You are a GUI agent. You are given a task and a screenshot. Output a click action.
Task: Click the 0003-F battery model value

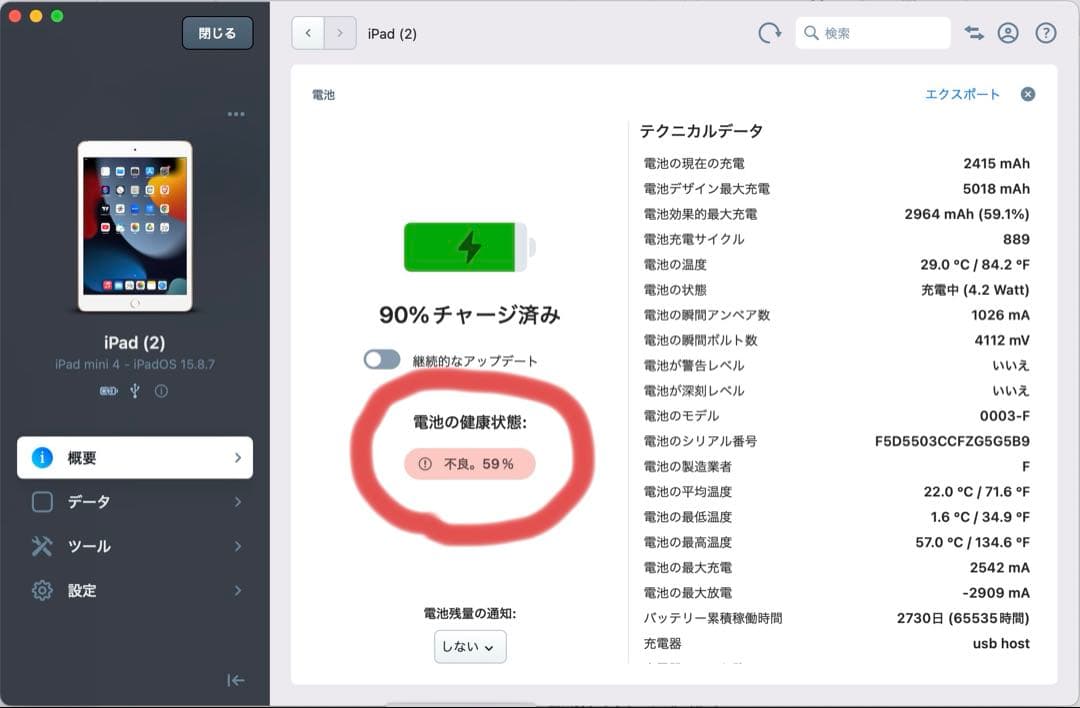click(1004, 416)
